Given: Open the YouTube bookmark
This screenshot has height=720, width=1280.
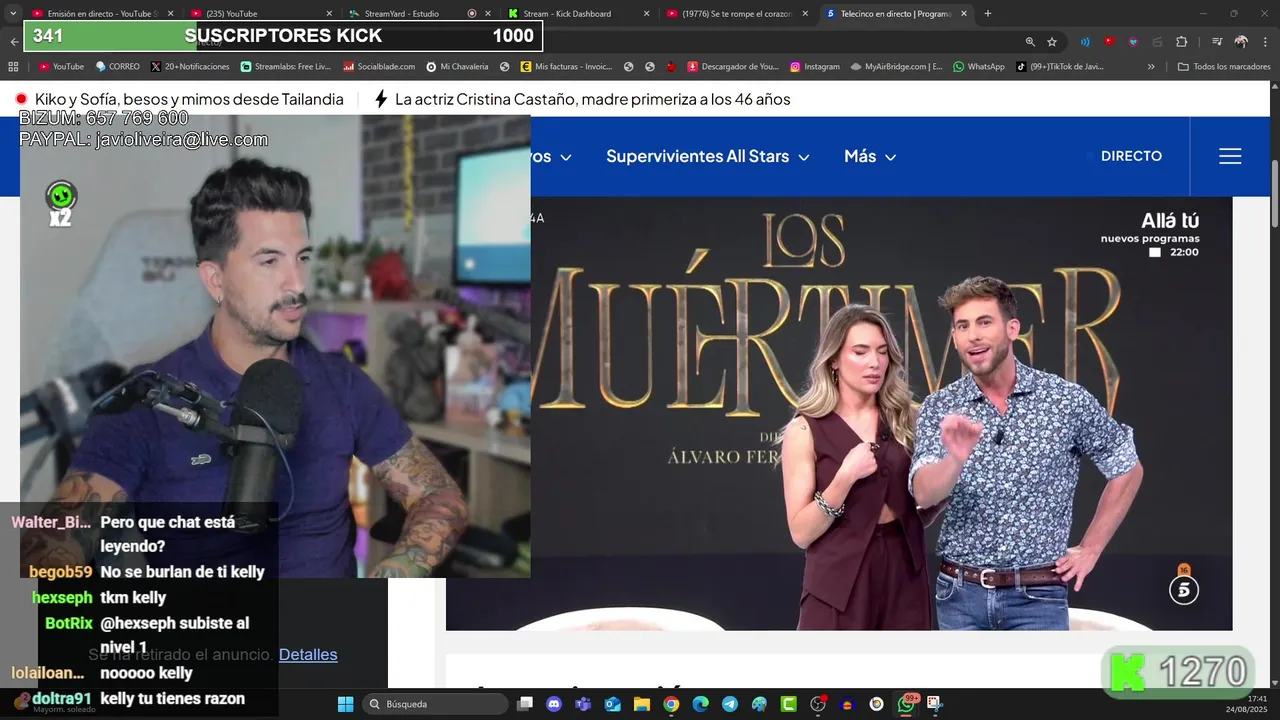Looking at the screenshot, I should coord(61,67).
